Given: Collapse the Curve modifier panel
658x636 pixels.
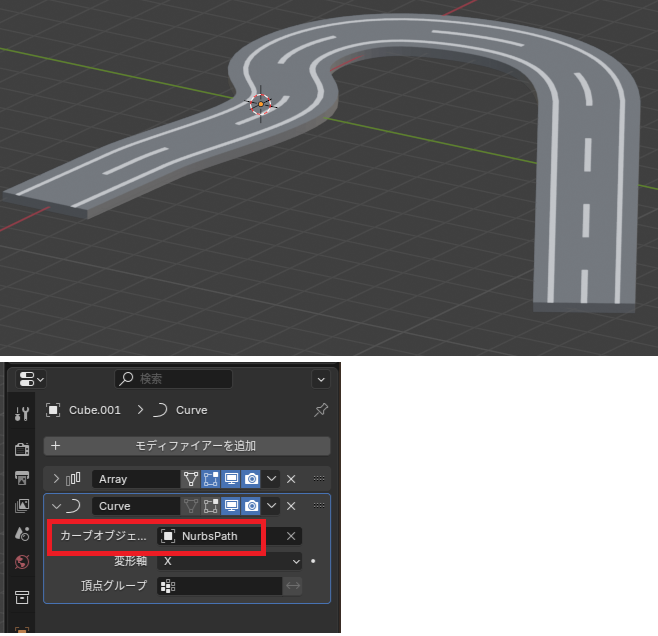Looking at the screenshot, I should [56, 506].
